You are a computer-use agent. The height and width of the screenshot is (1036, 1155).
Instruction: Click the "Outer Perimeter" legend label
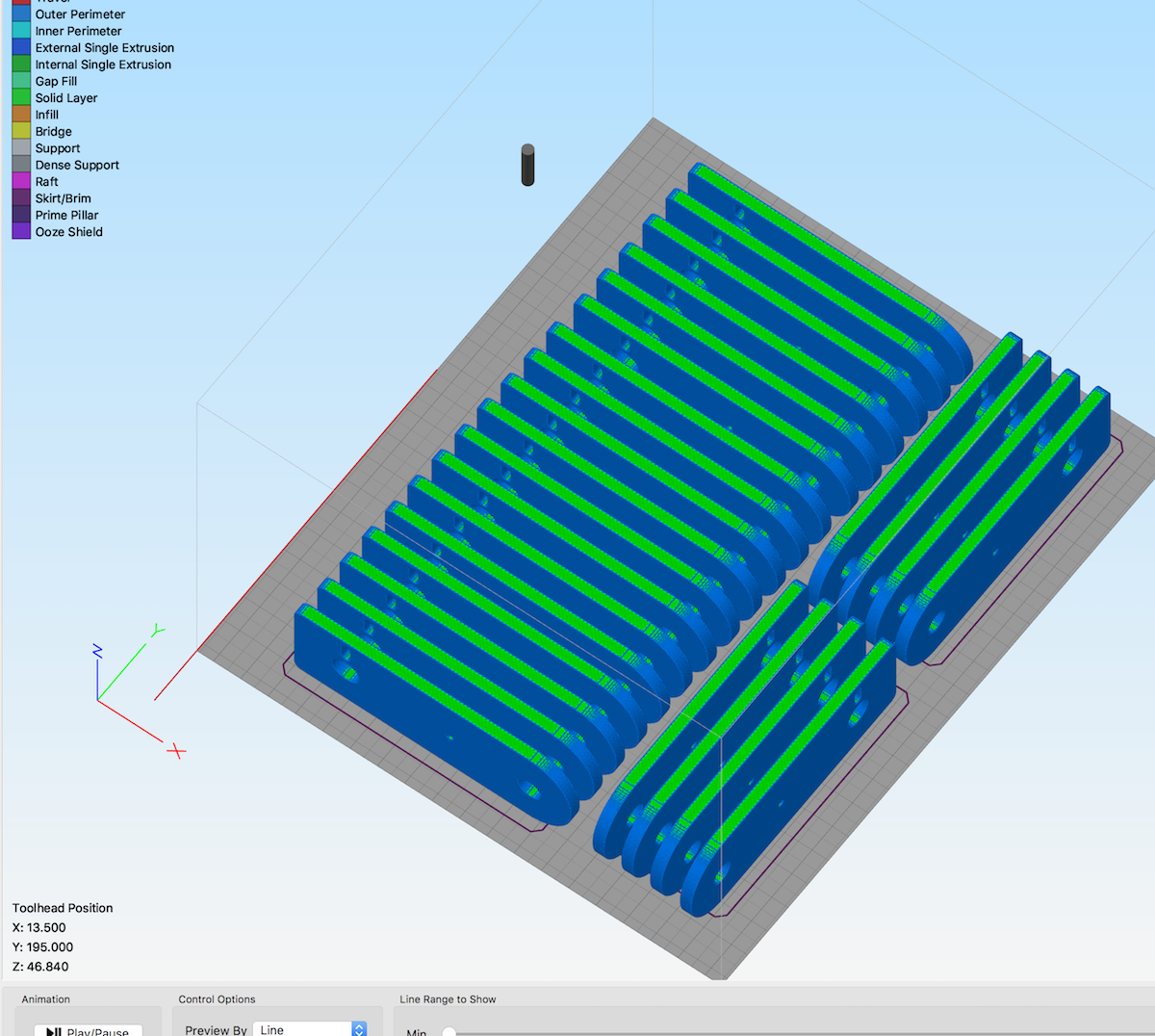pyautogui.click(x=80, y=14)
